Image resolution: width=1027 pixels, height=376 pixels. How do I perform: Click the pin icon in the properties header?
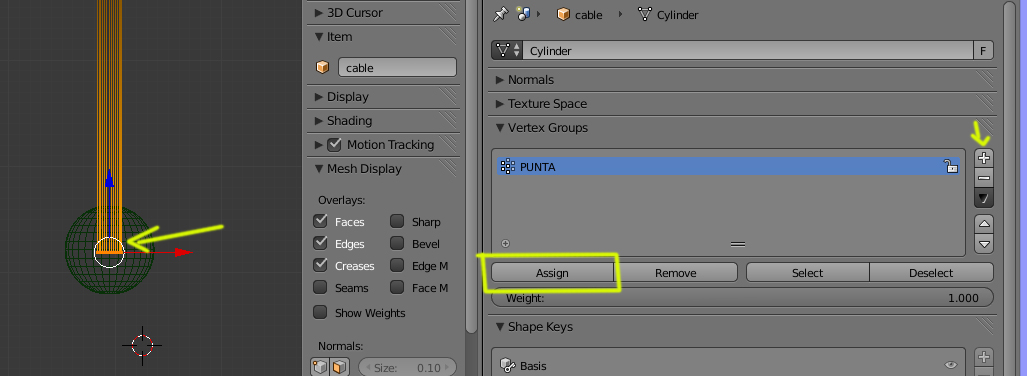tap(501, 14)
